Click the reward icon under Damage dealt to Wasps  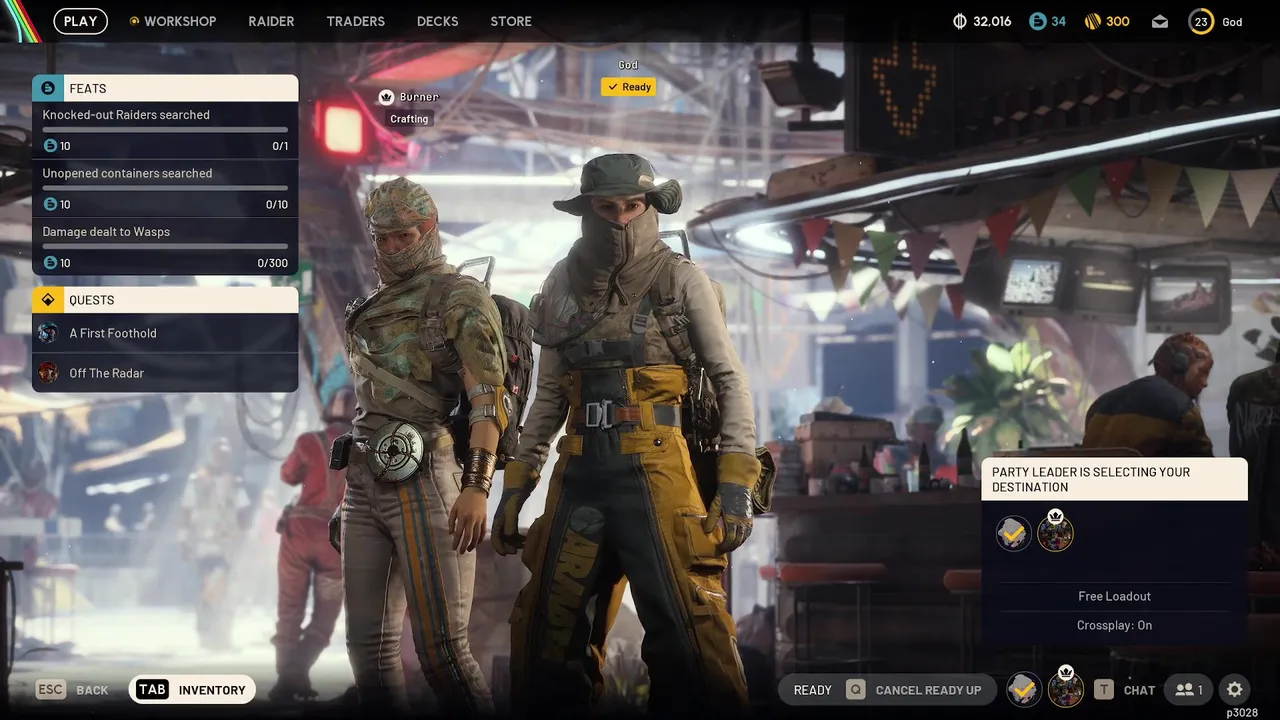coord(51,263)
